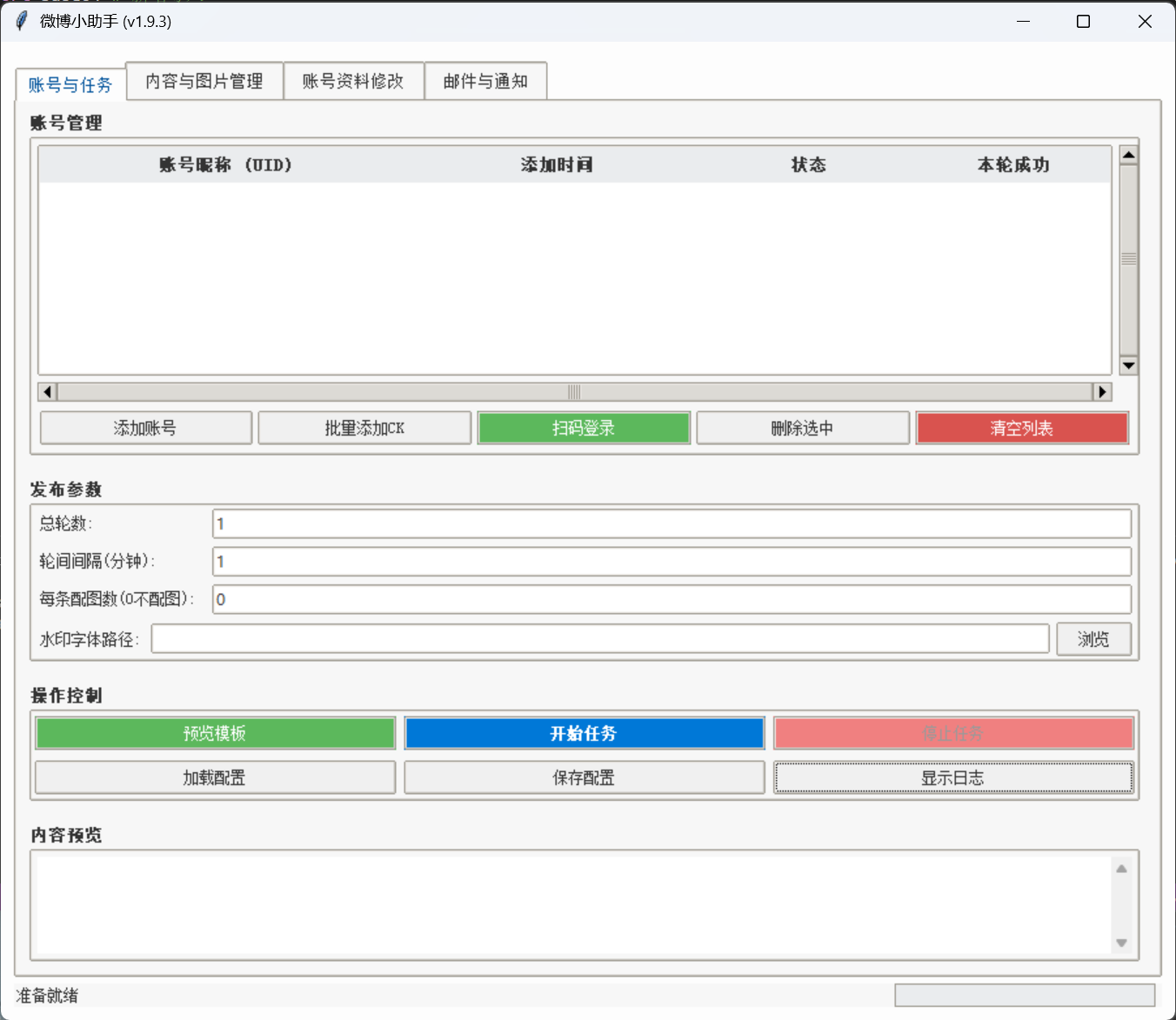This screenshot has width=1176, height=1020.
Task: Click the 准备就绪 status text
Action: pos(47,995)
